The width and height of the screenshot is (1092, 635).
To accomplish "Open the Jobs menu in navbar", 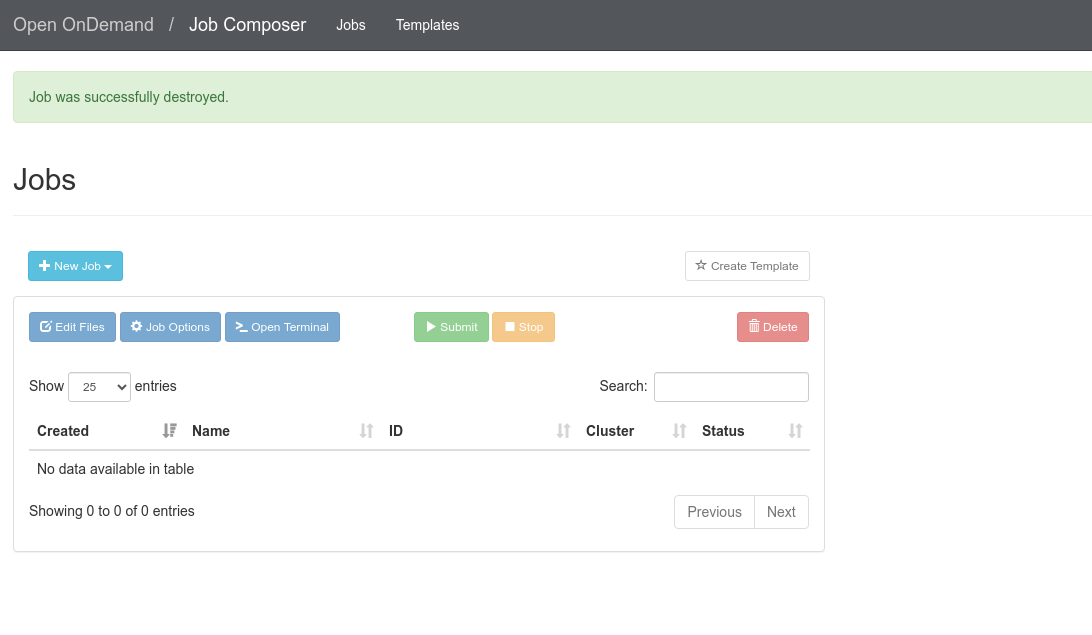I will pyautogui.click(x=351, y=25).
